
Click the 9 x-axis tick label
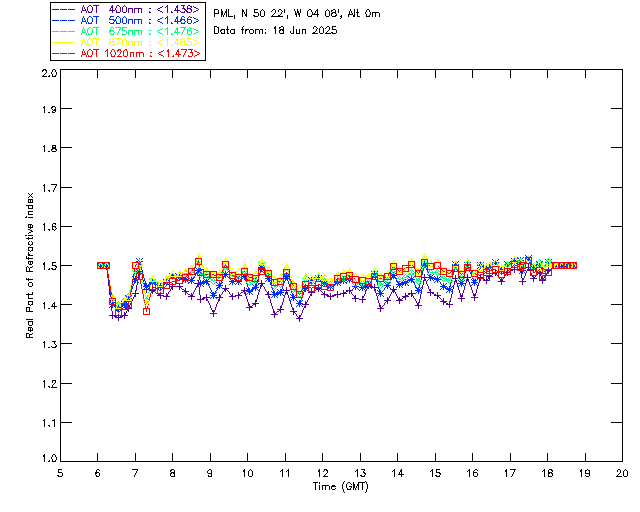210,473
